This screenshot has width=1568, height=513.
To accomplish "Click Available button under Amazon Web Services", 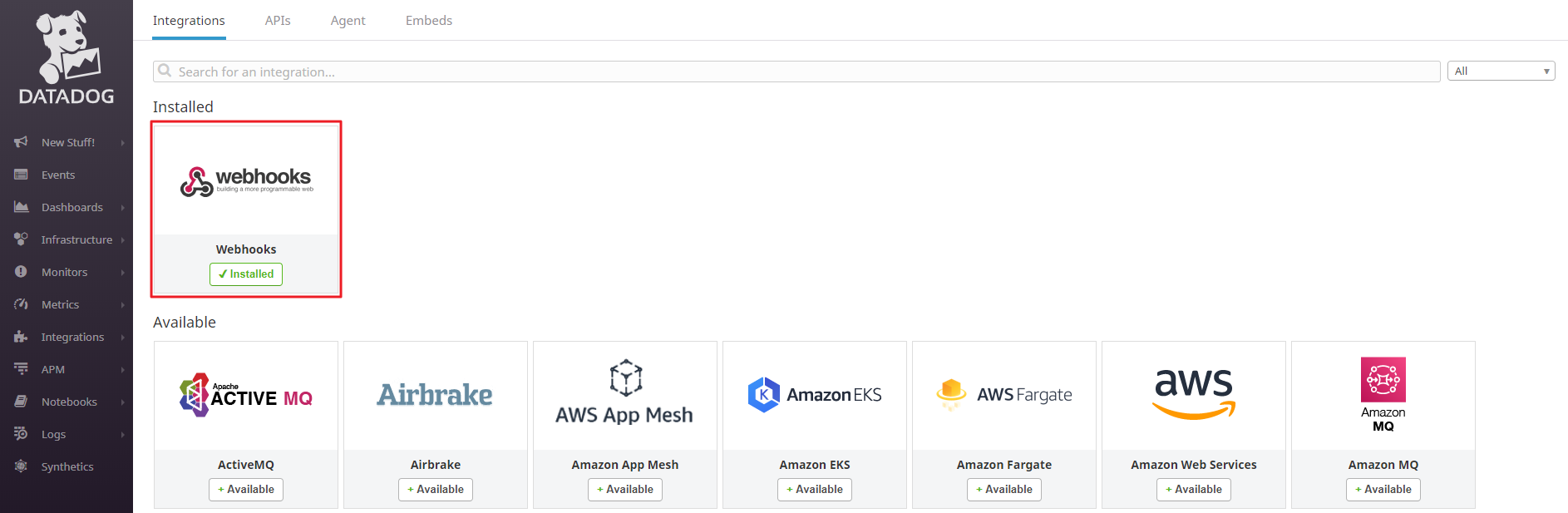I will pos(1193,490).
